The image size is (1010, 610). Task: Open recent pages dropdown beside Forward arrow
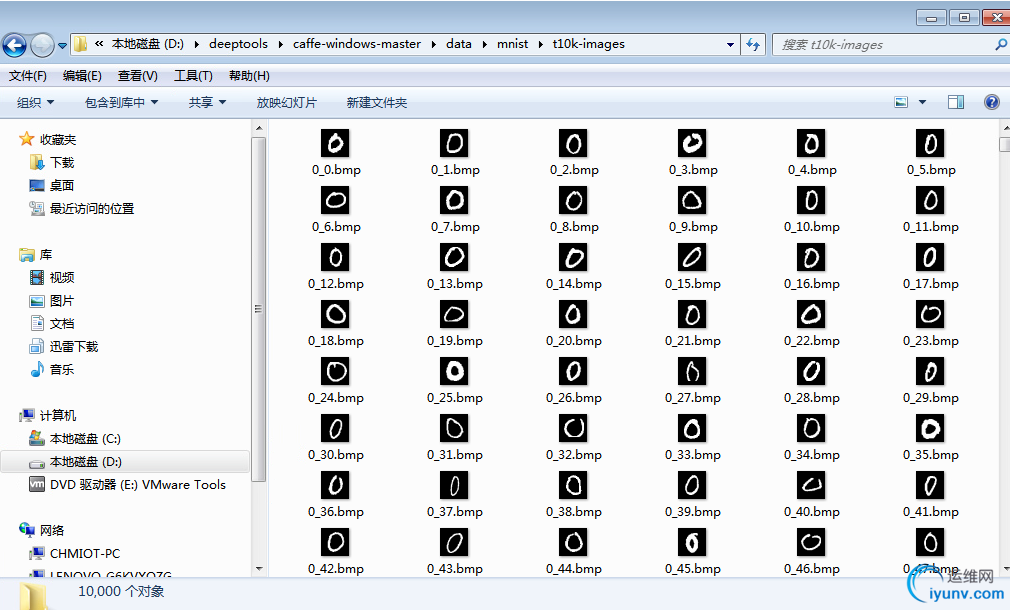pos(62,46)
